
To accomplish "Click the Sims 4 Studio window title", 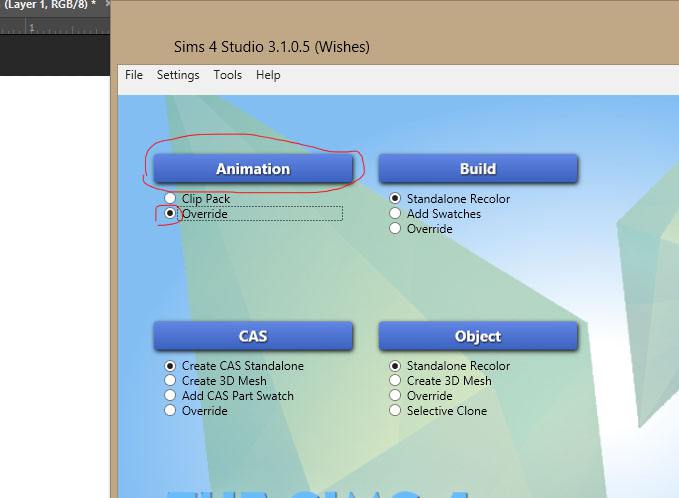I will click(x=272, y=47).
